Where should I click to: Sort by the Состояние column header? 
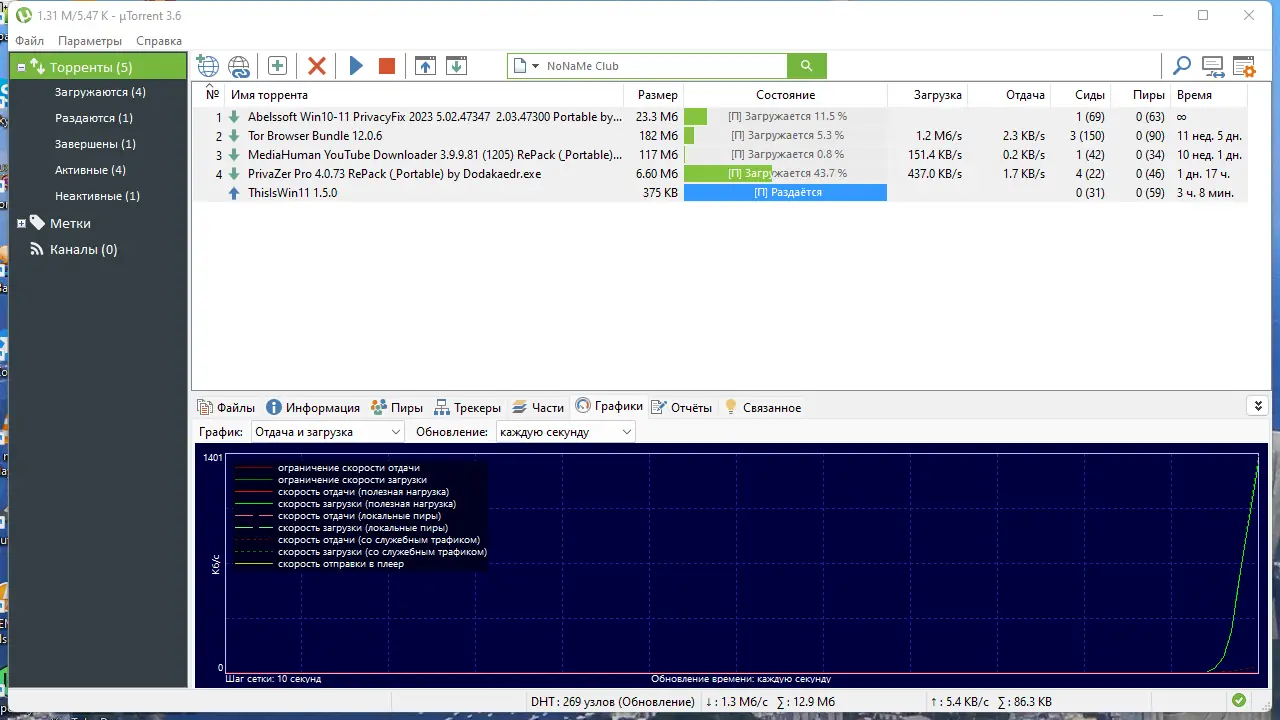[785, 95]
